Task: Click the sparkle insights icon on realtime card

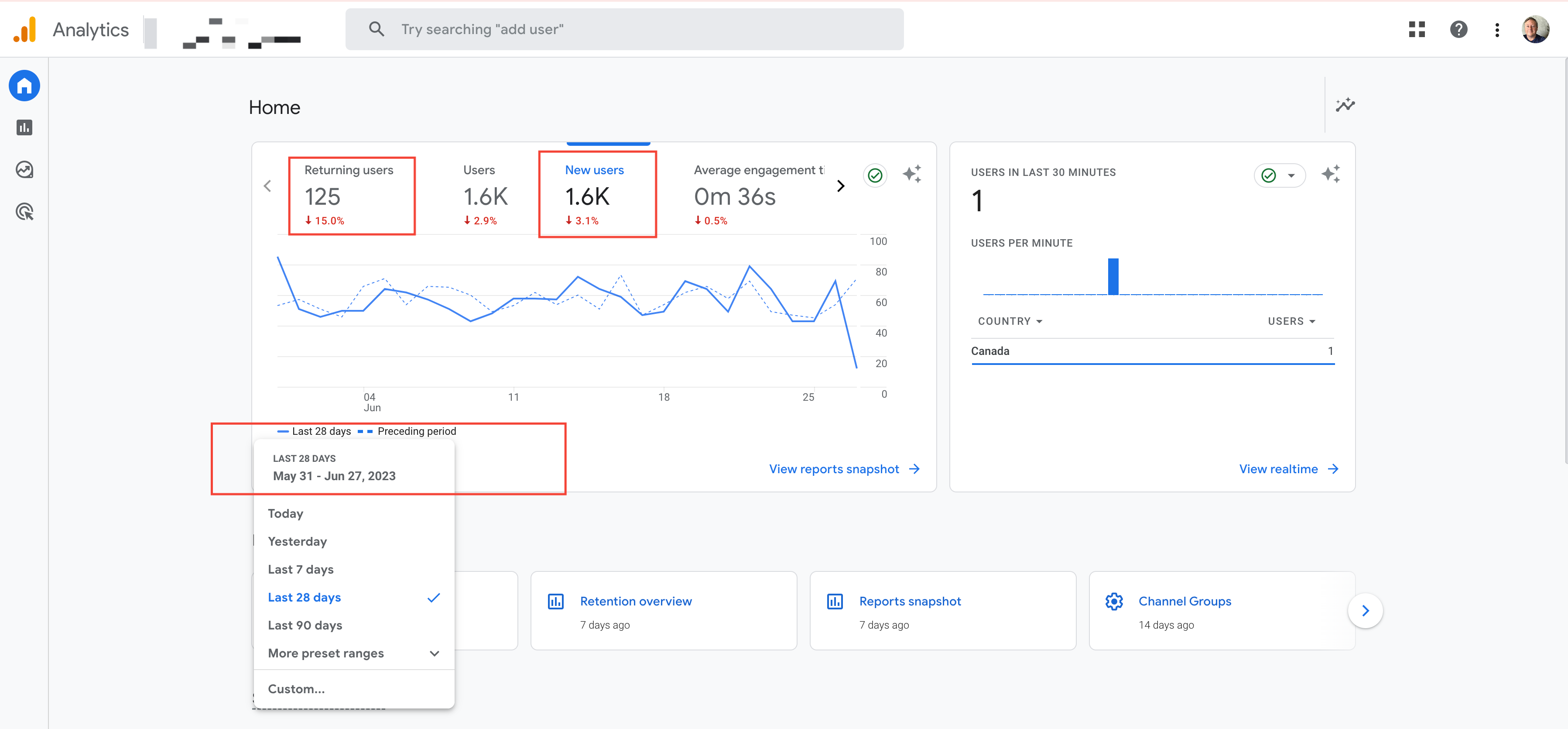Action: [x=1331, y=174]
